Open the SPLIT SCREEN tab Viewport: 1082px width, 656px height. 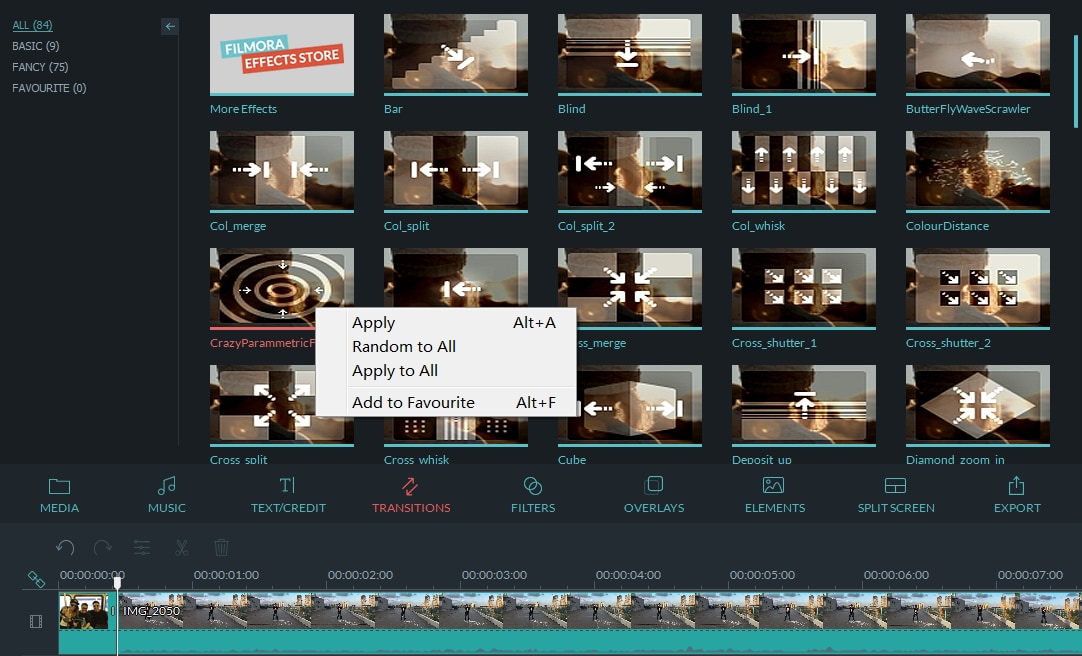896,495
